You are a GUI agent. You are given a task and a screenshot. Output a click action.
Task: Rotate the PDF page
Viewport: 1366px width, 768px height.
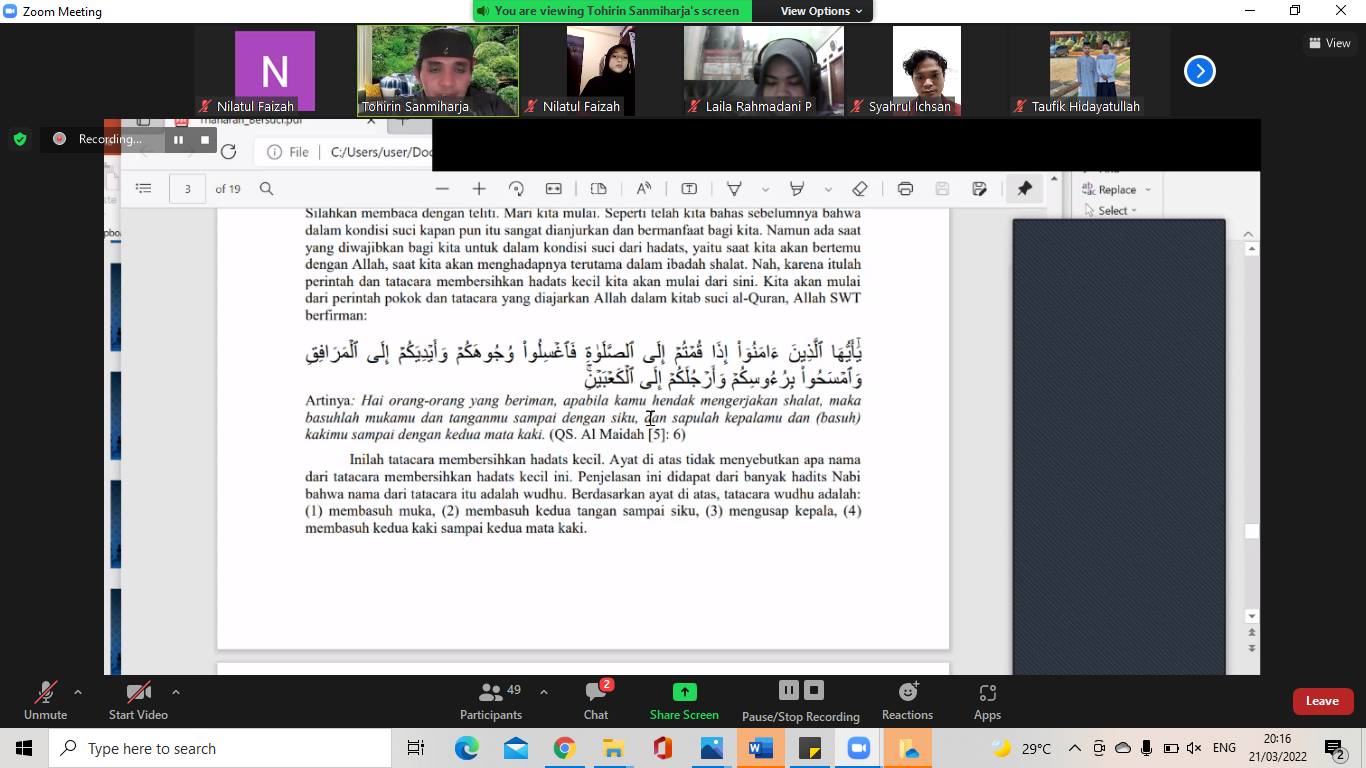tap(516, 189)
